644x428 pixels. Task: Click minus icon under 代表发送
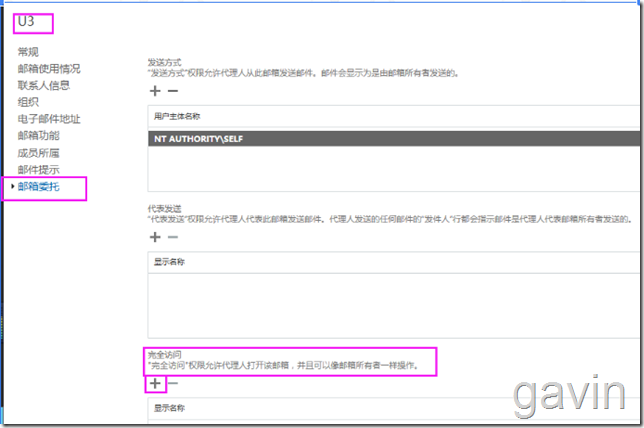coord(173,237)
